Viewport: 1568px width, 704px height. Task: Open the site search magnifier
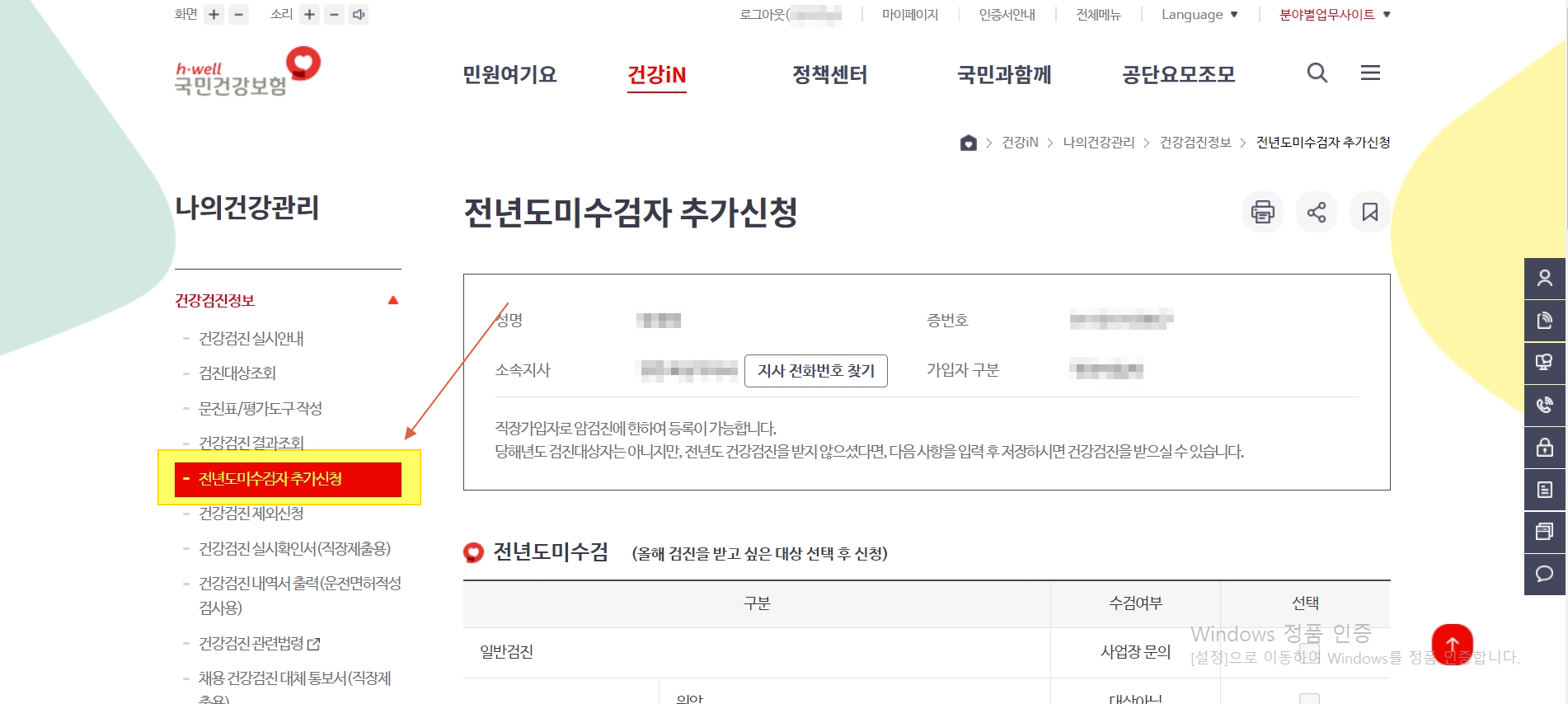coord(1317,73)
